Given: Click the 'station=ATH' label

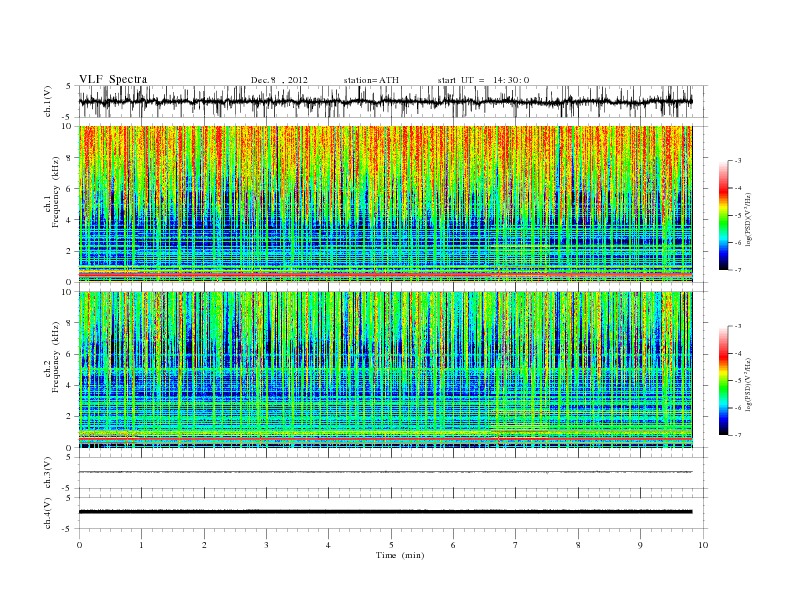Looking at the screenshot, I should coord(371,80).
